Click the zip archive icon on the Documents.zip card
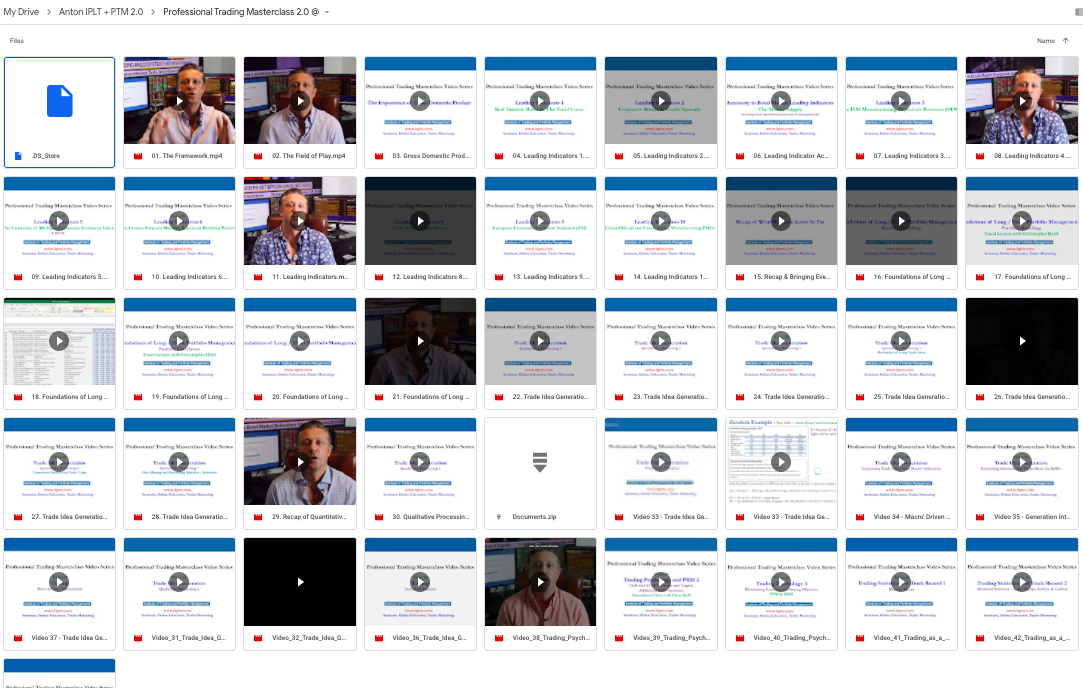The width and height of the screenshot is (1083, 688). click(x=540, y=461)
